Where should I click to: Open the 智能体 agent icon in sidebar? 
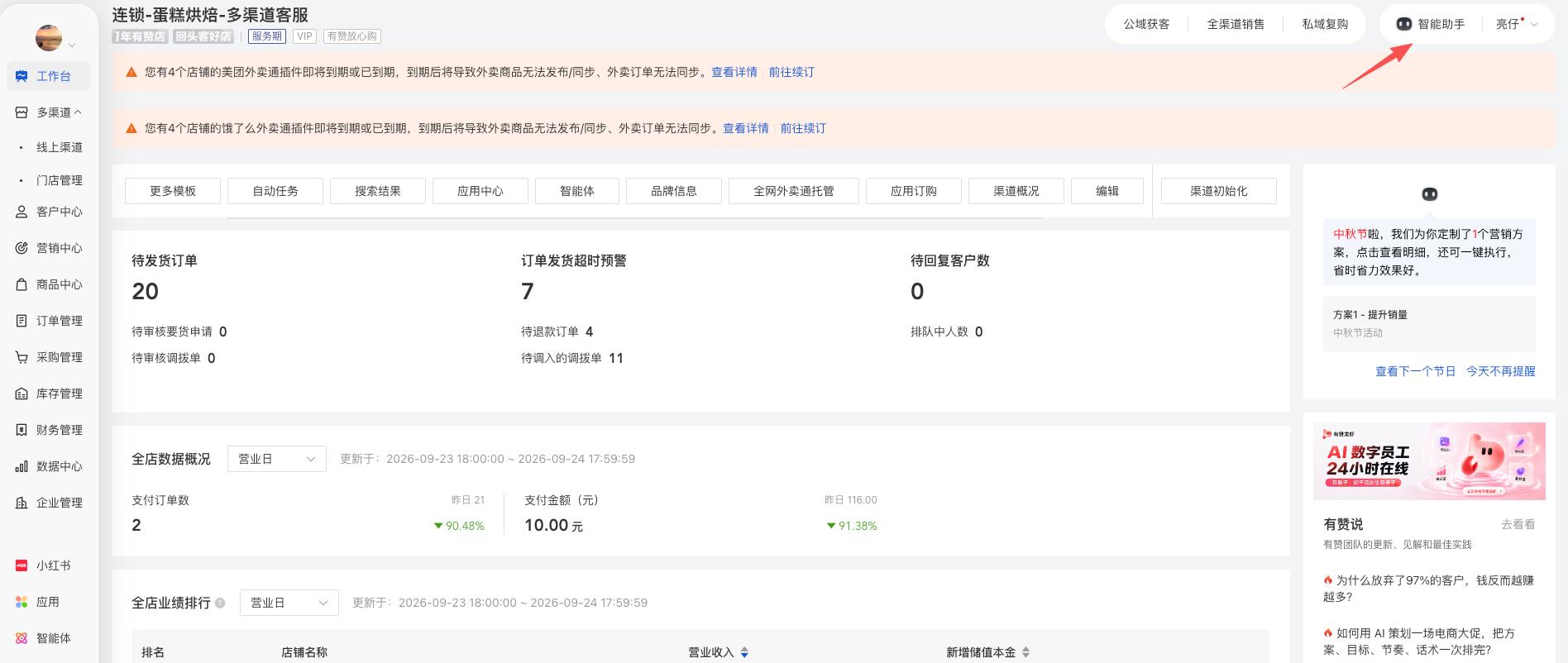pos(22,638)
